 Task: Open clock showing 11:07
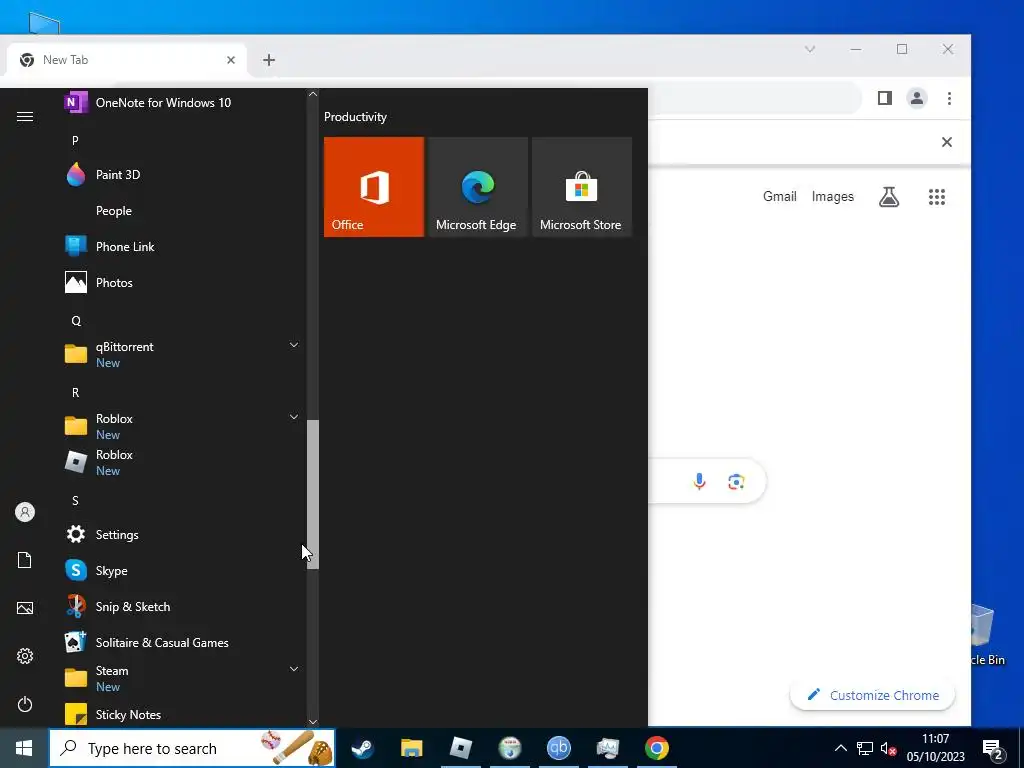point(935,748)
